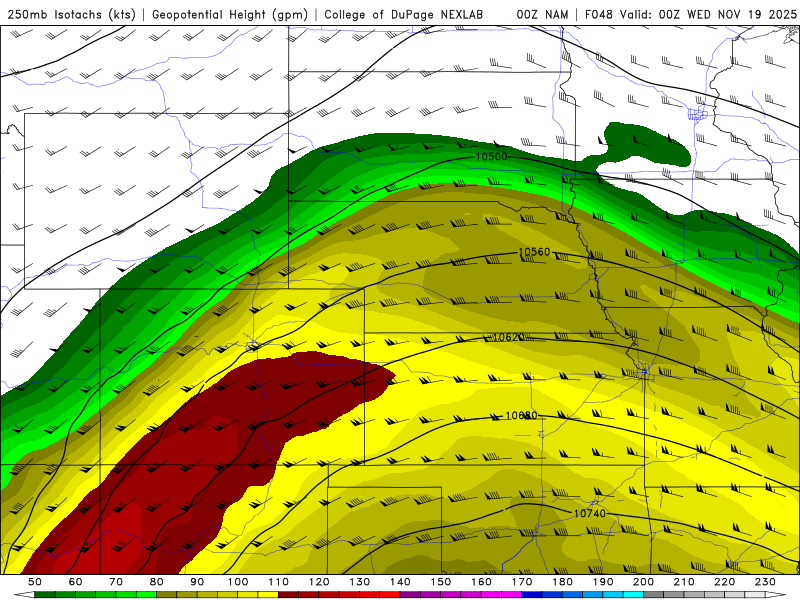Click the 130 label on the color scale
Screen dimensions: 800x600
(x=360, y=582)
